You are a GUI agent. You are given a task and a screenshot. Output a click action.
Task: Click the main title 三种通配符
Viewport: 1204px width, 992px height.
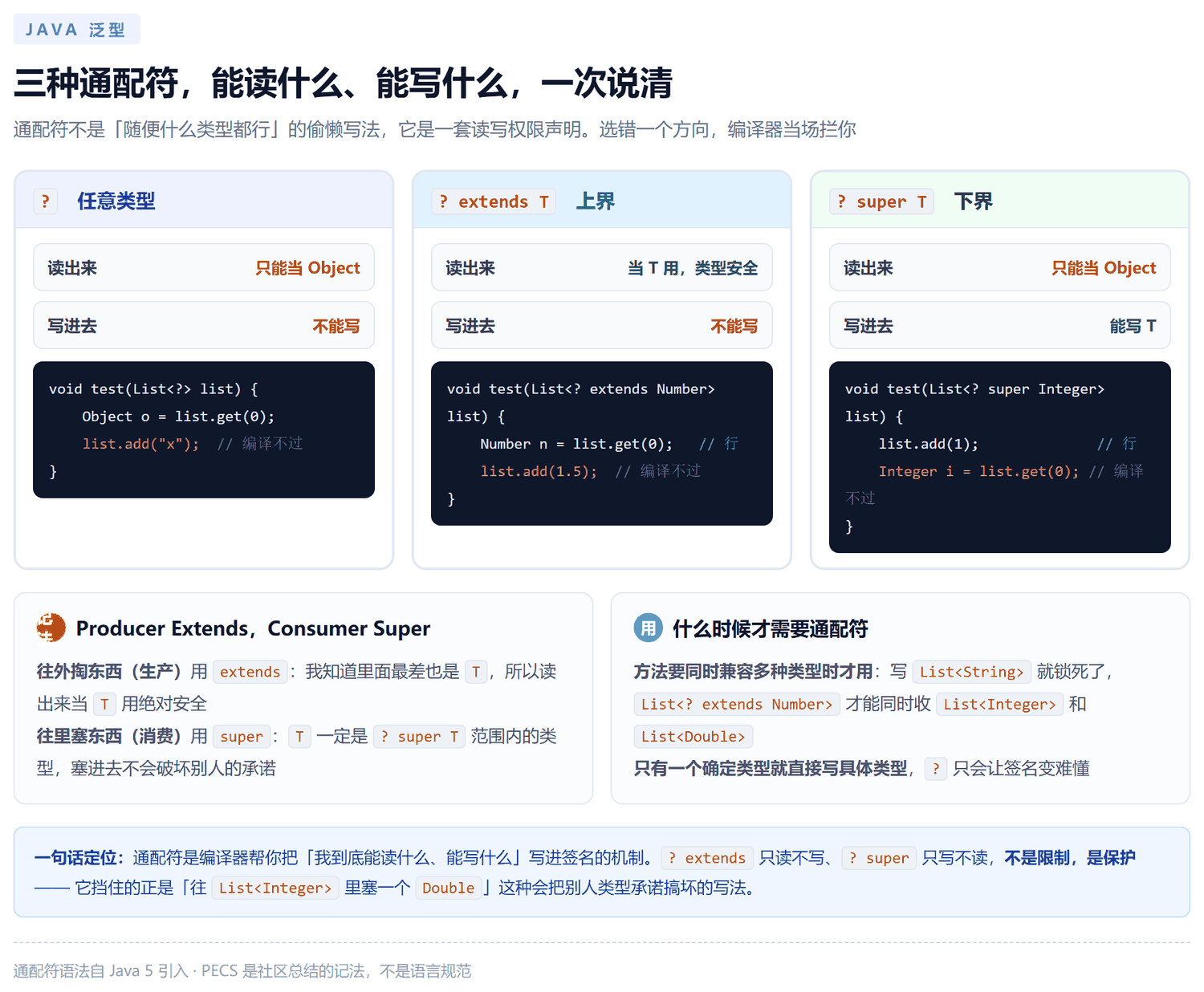point(343,83)
